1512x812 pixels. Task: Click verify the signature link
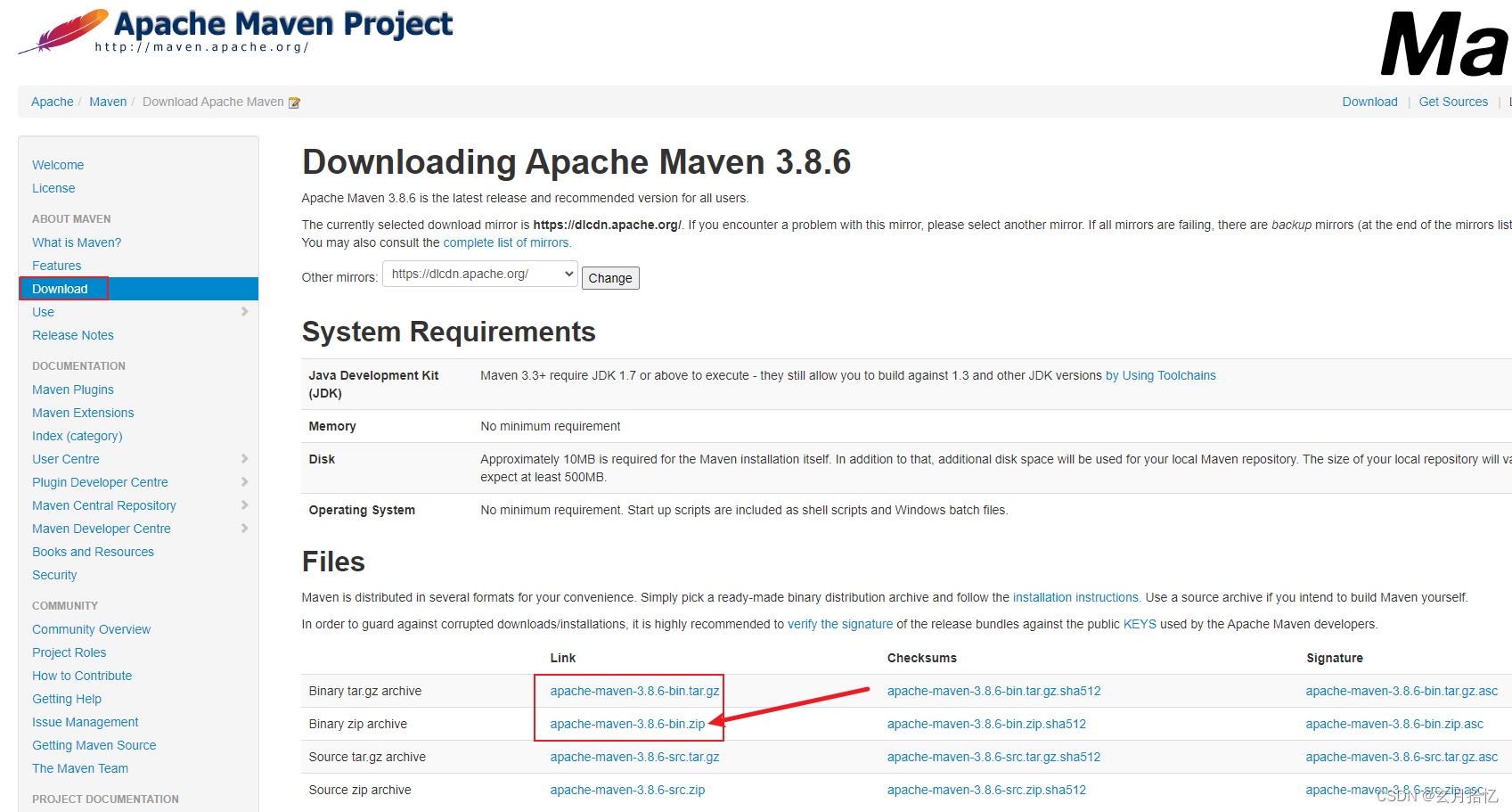point(840,624)
